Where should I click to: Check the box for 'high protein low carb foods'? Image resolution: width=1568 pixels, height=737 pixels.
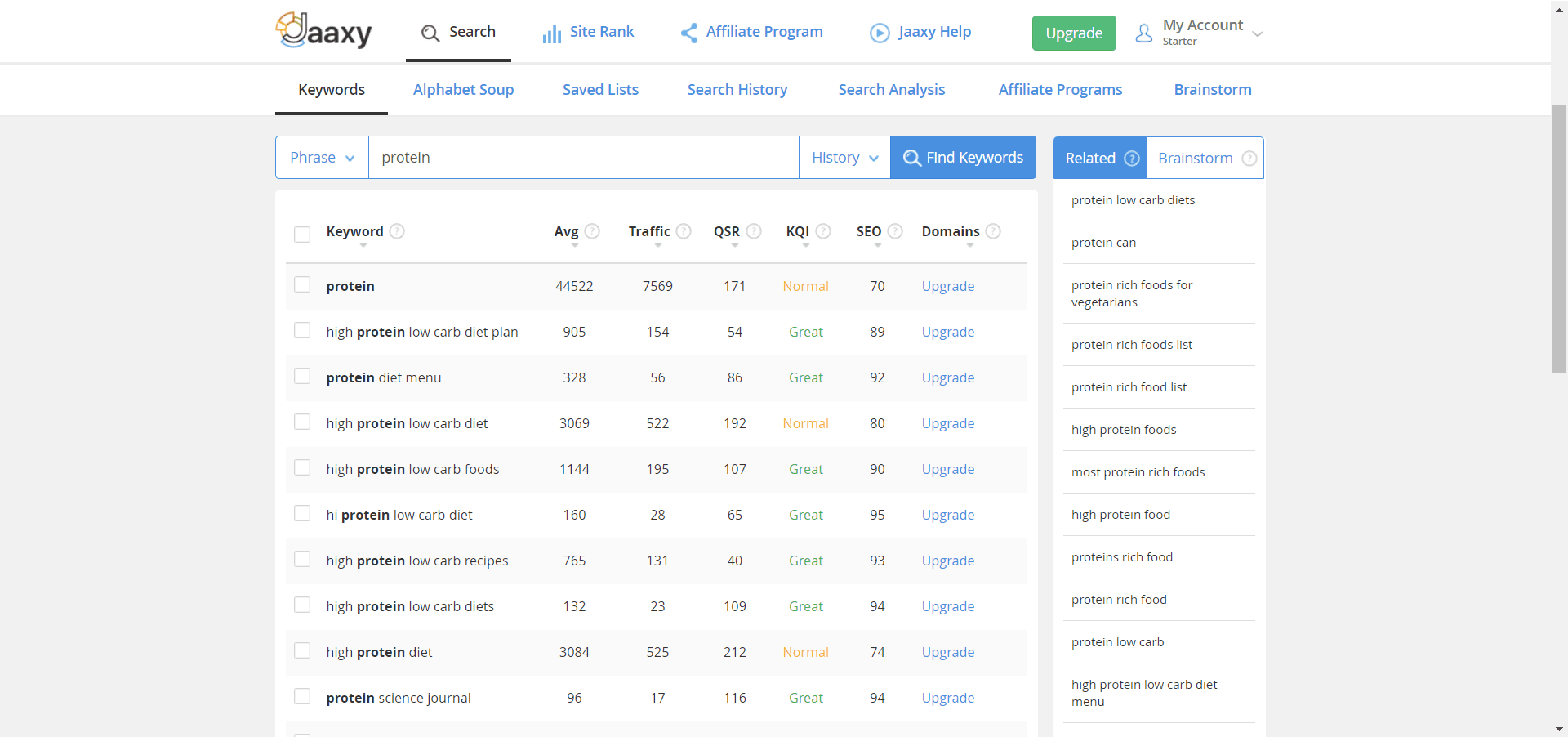(302, 467)
